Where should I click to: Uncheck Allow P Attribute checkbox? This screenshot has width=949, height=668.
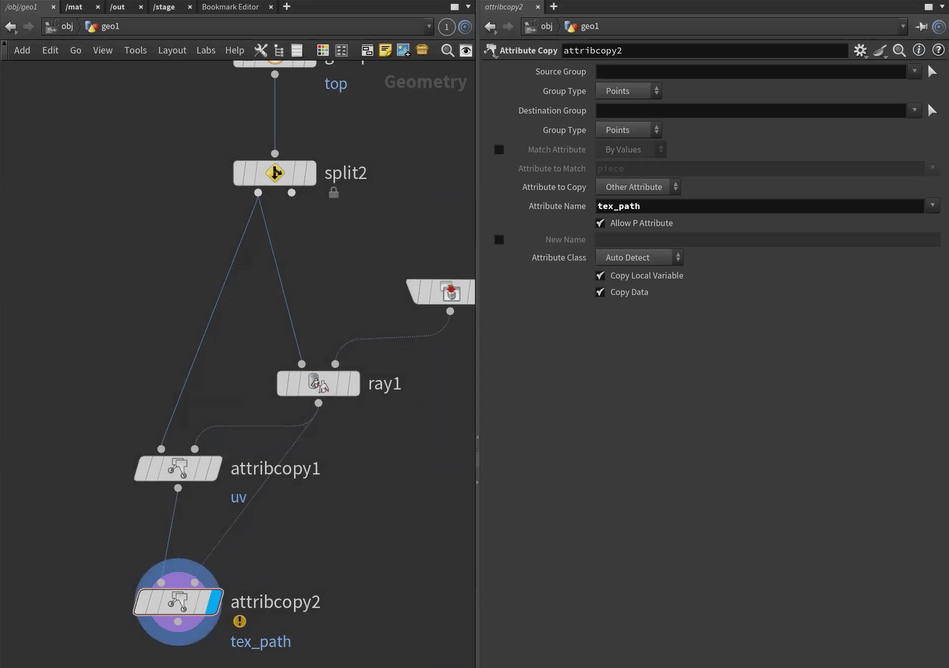coord(600,223)
